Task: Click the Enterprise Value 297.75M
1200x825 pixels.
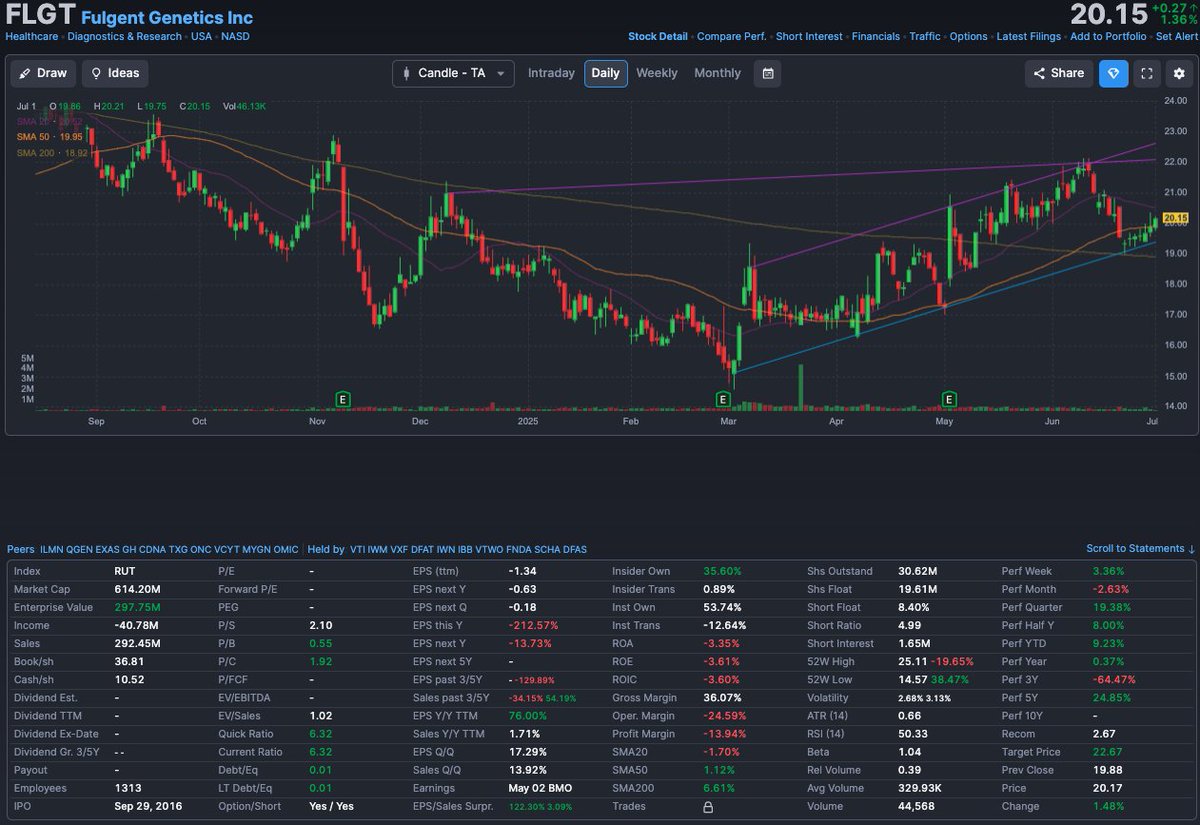Action: (139, 607)
